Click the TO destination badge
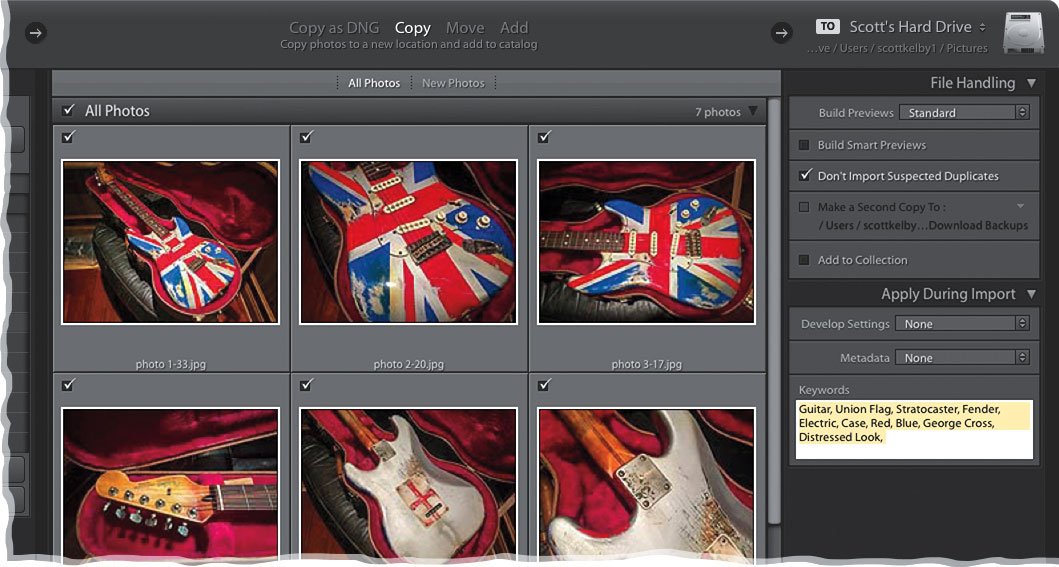 [827, 27]
